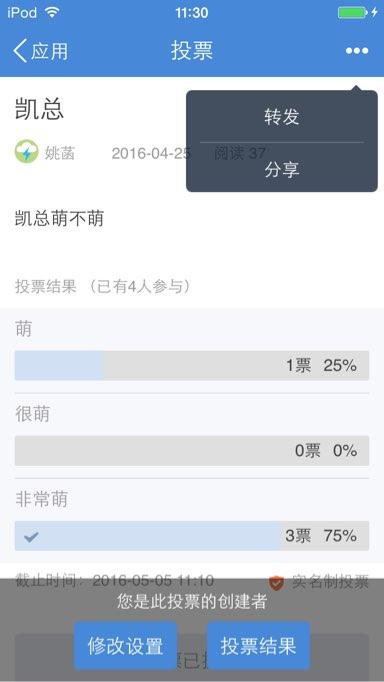Tap the 11:30 status bar clock
The image size is (384, 682).
coord(192,13)
